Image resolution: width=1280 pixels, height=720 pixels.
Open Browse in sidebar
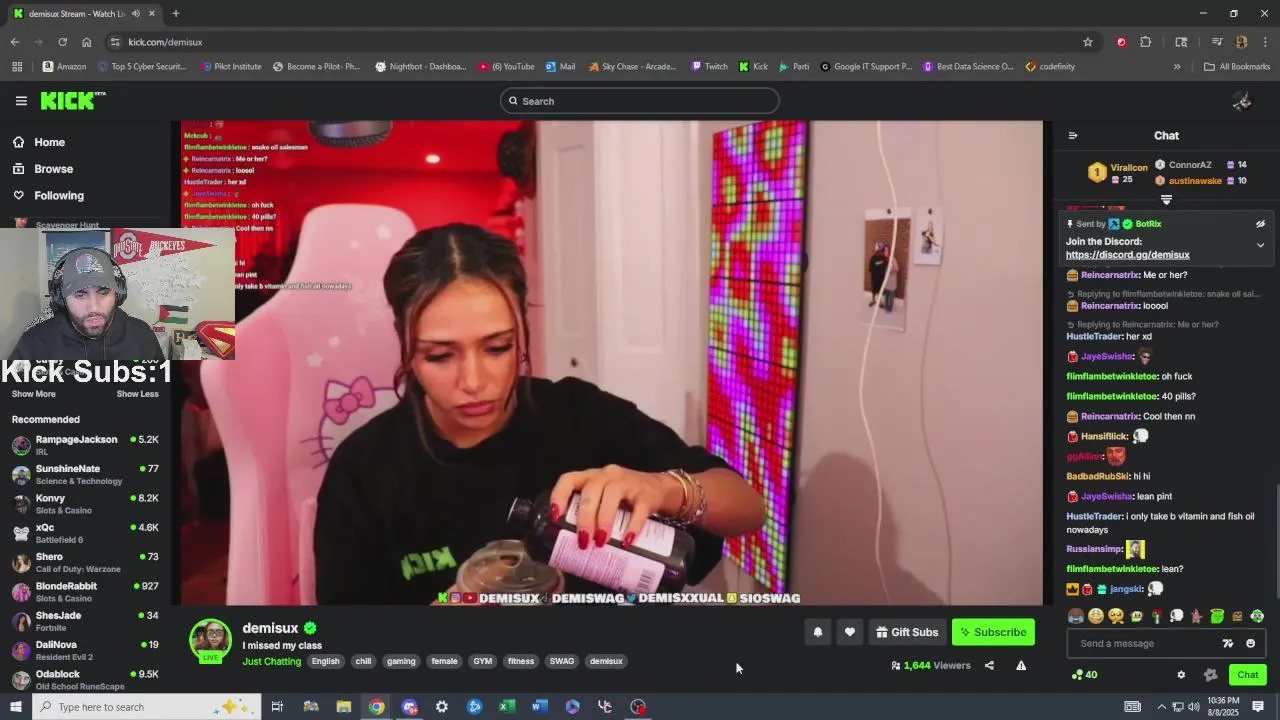[x=42, y=169]
